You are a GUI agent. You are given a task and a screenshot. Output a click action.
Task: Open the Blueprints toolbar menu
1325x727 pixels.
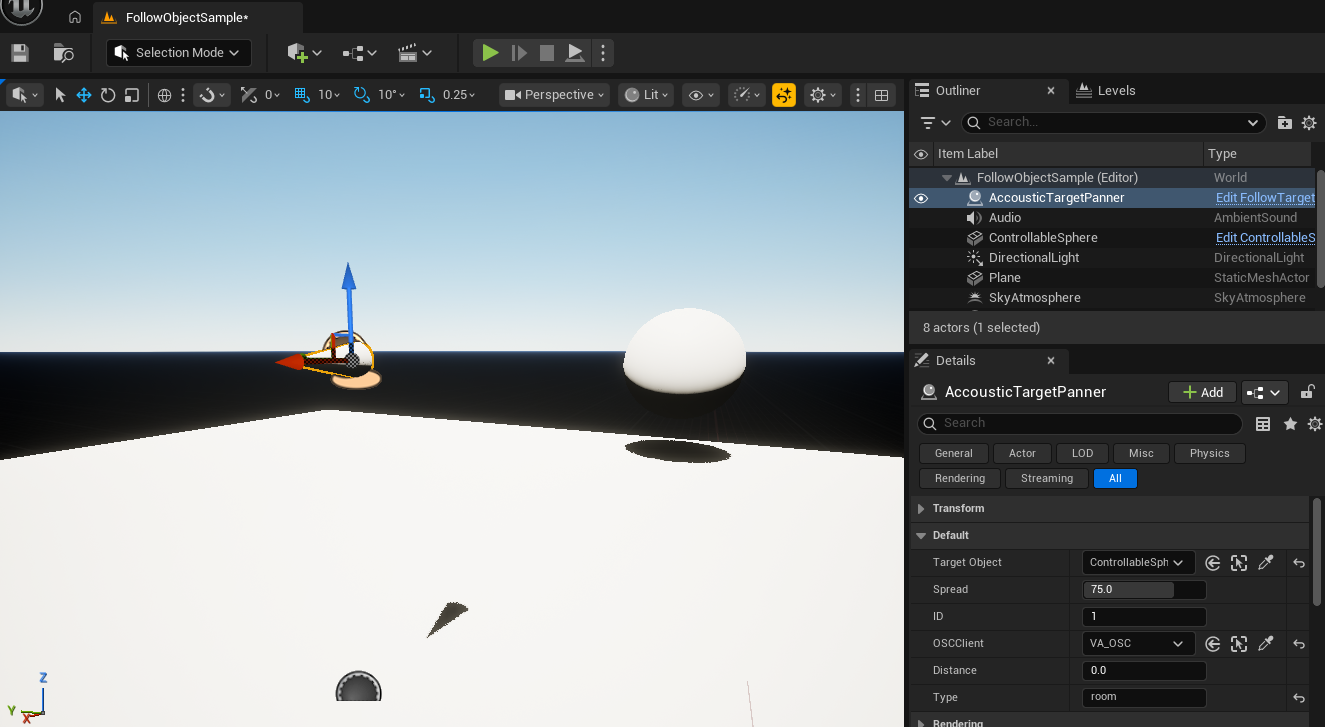tap(358, 53)
